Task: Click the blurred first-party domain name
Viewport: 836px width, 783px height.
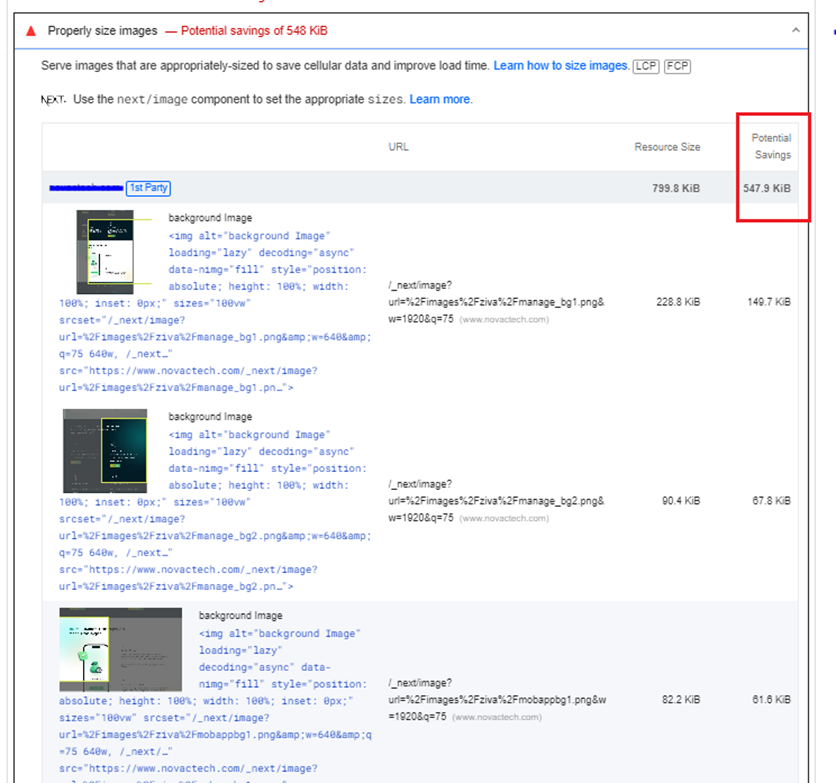Action: click(86, 188)
